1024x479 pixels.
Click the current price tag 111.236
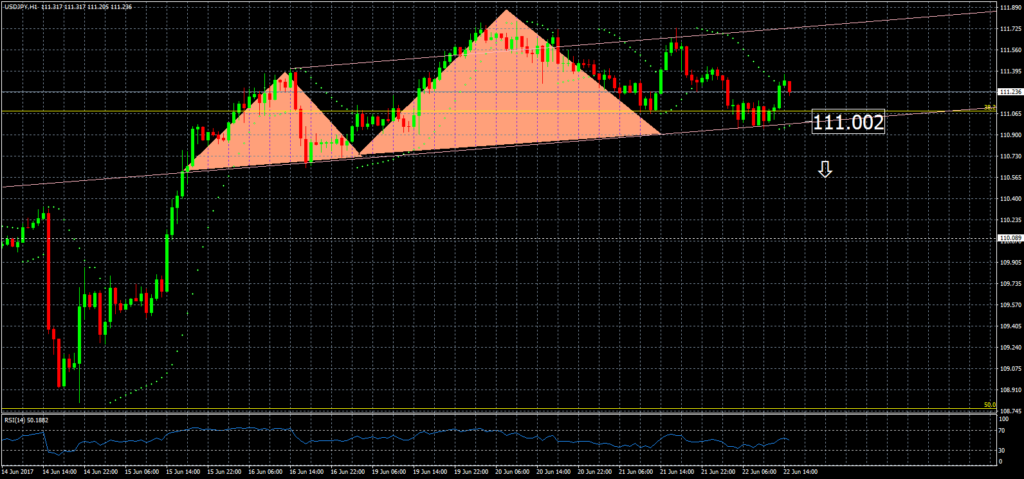click(x=1009, y=92)
